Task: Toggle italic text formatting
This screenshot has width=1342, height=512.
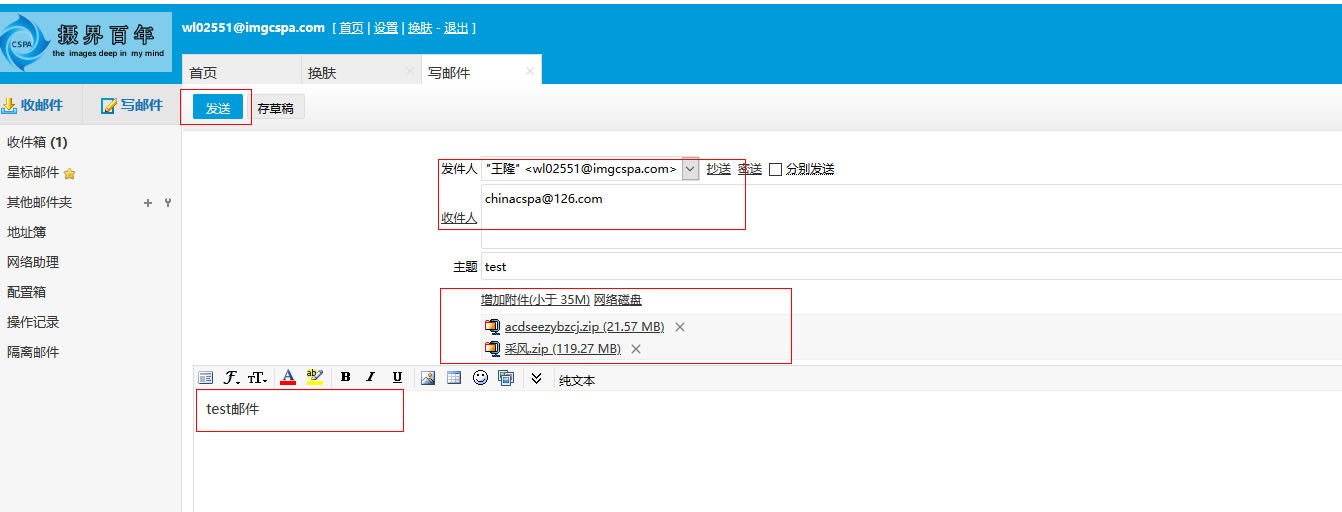Action: coord(371,378)
